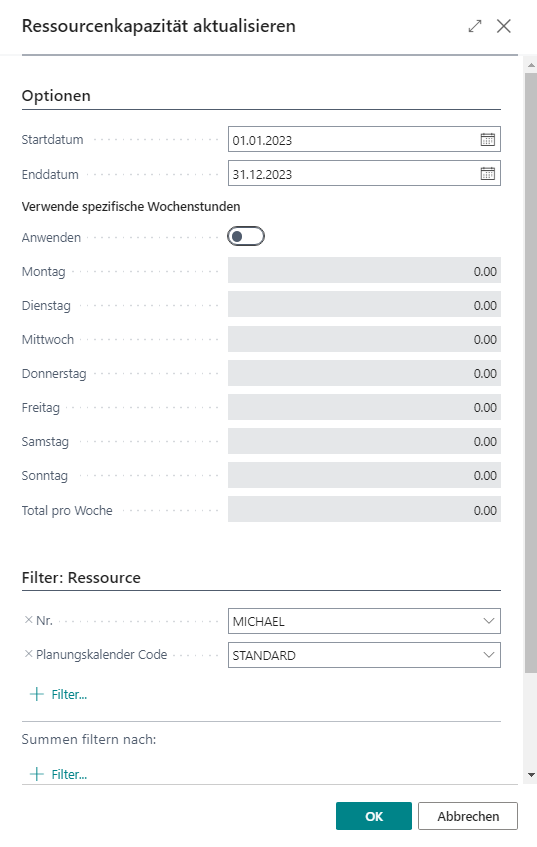Viewport: 537px width, 847px height.
Task: Expand the Nr. MICHAEL dropdown
Action: [488, 621]
